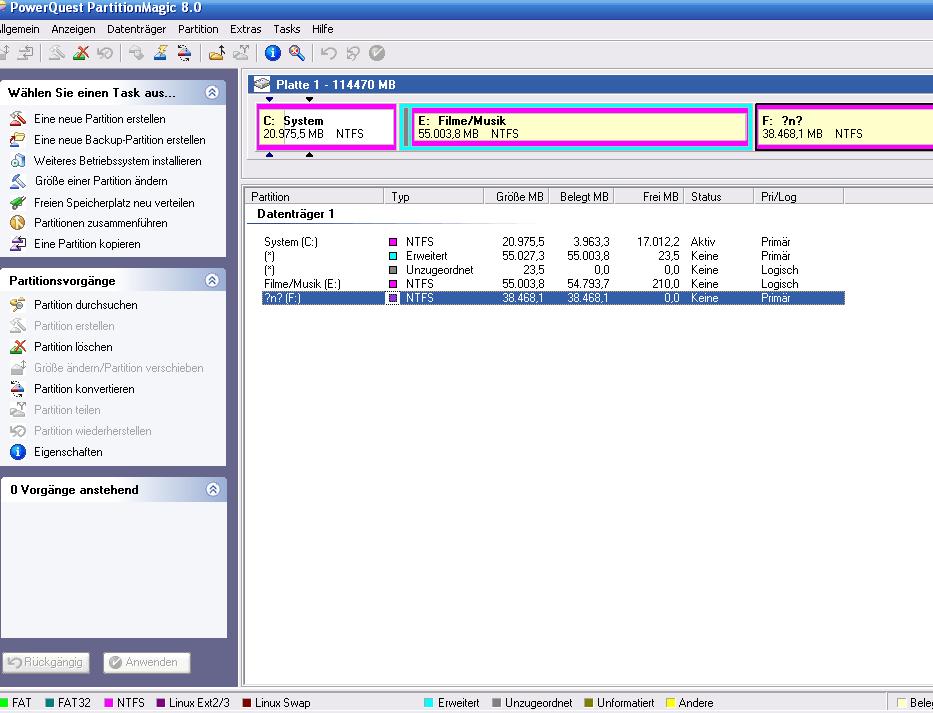This screenshot has width=933, height=713.
Task: Click the Status column header
Action: 719,196
